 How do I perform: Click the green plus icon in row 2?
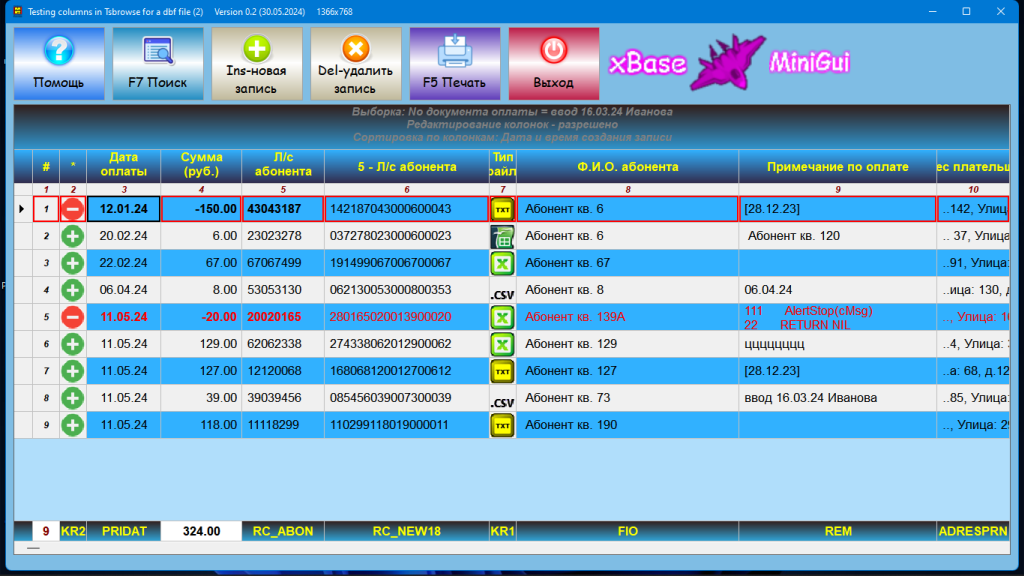(72, 236)
